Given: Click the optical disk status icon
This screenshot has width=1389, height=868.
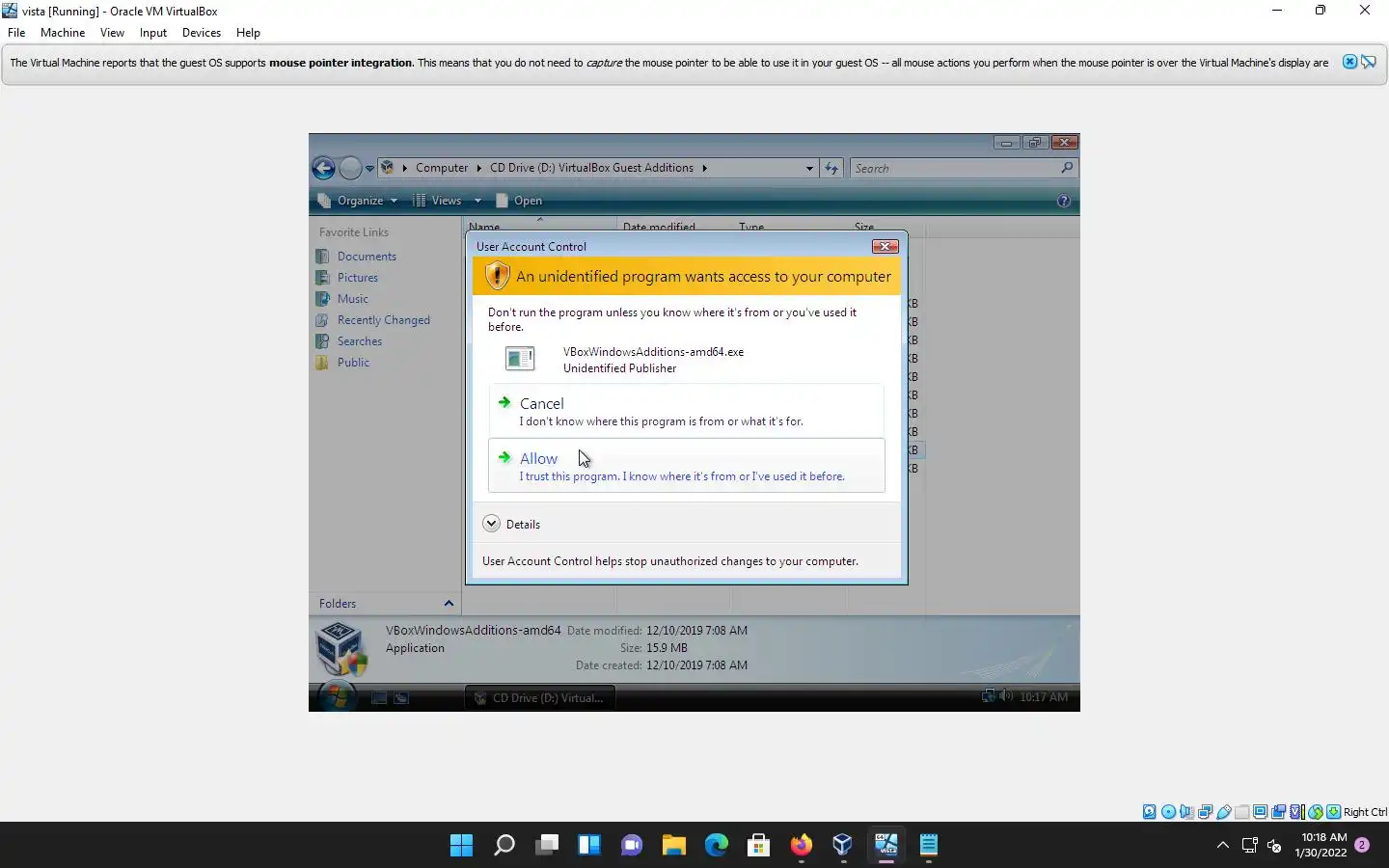Looking at the screenshot, I should [1168, 812].
